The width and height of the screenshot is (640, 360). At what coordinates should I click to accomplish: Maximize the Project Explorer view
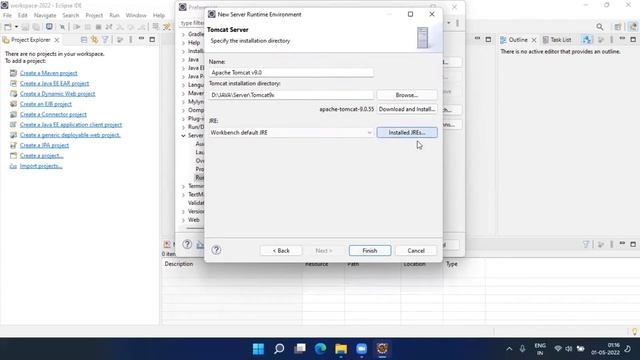click(152, 40)
